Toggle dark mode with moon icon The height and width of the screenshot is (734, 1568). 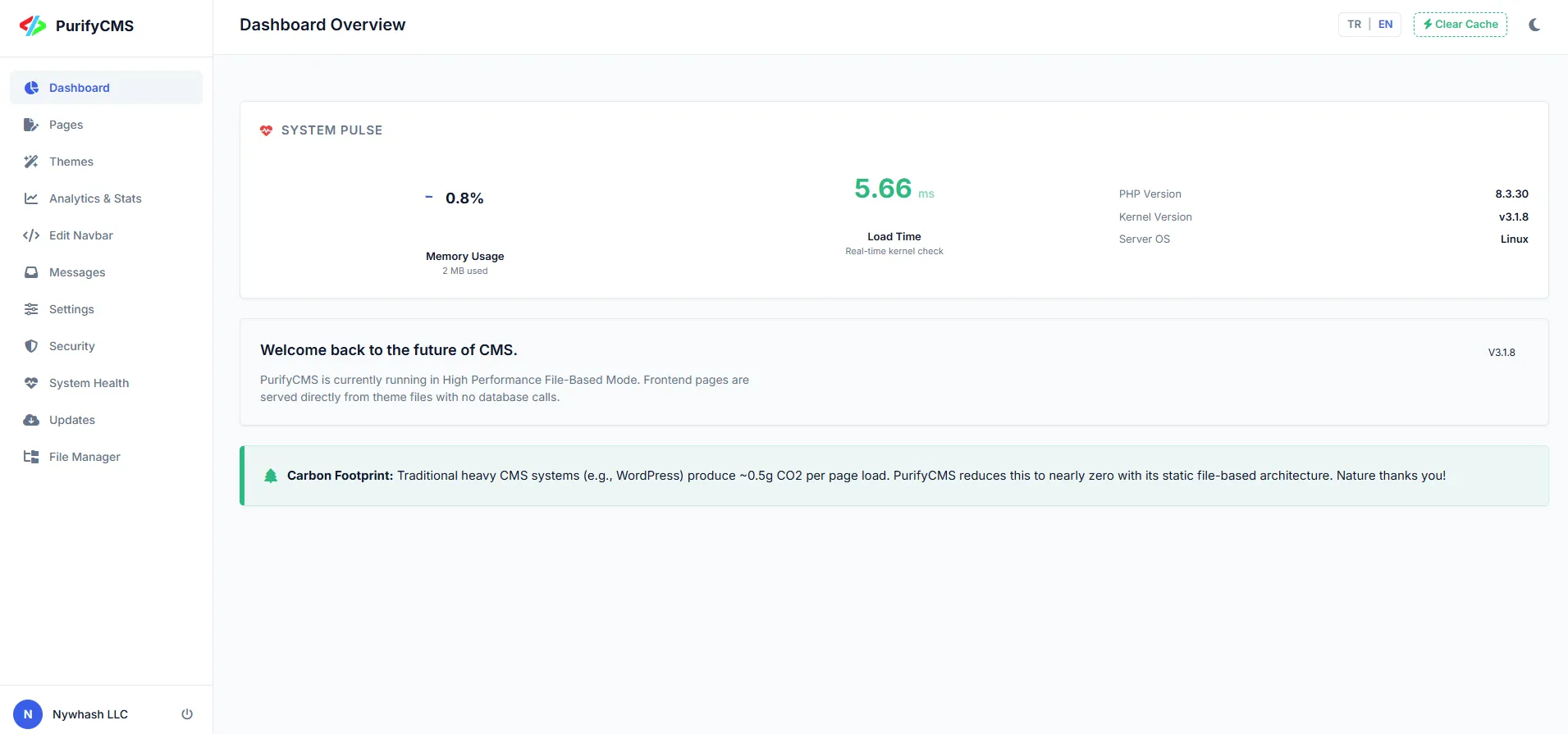click(x=1534, y=25)
